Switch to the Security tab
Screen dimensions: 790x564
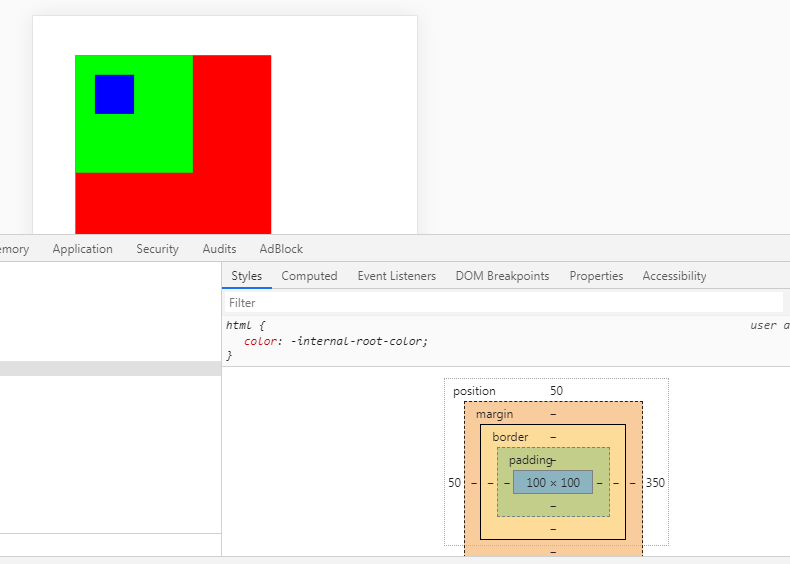157,249
